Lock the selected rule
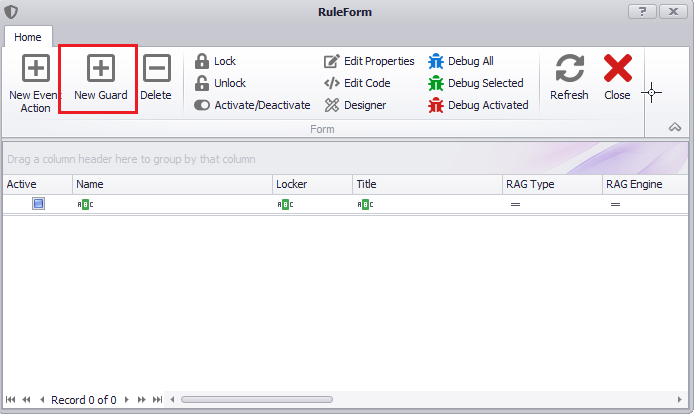Image resolution: width=696 pixels, height=416 pixels. [x=215, y=61]
